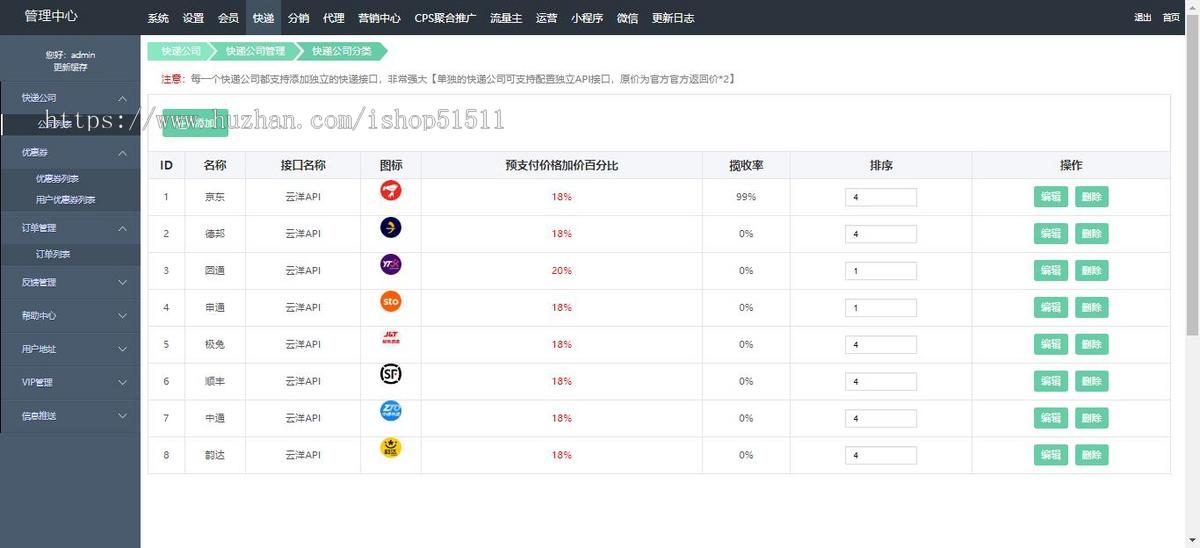Click the 中通 ZTO logo icon
Image resolution: width=1200 pixels, height=548 pixels.
(x=391, y=412)
